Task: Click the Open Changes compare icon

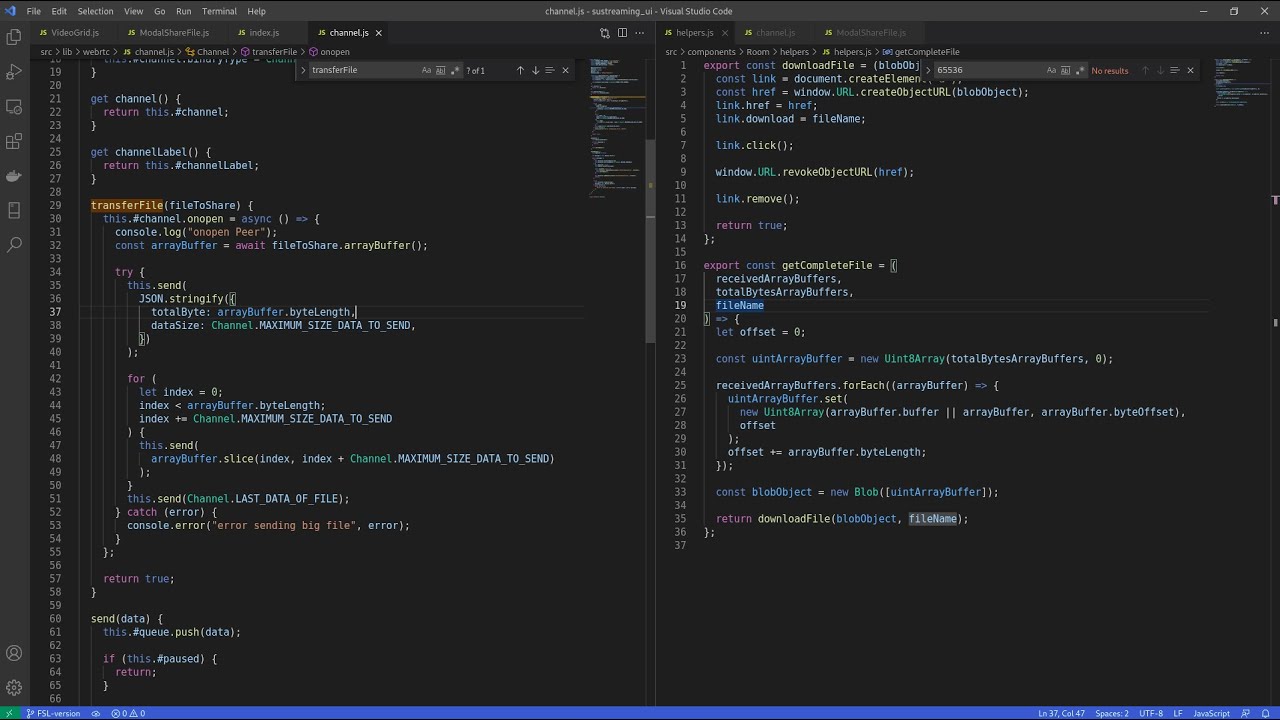Action: tap(604, 33)
